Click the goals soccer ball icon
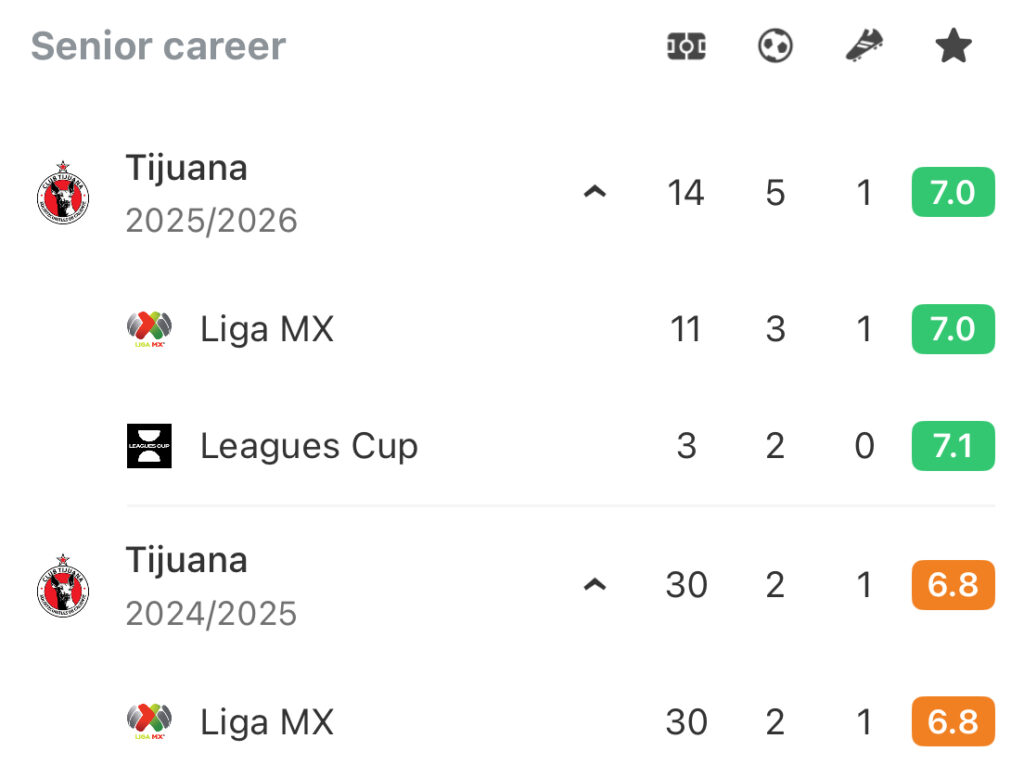 [x=775, y=47]
